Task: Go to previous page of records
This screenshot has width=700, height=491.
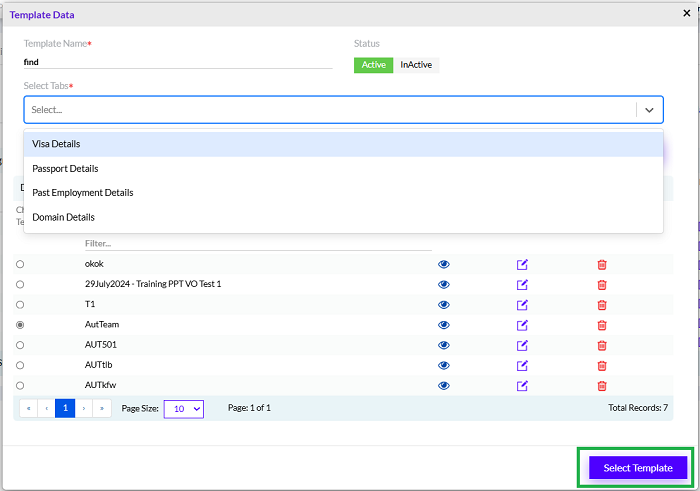Action: [46, 408]
